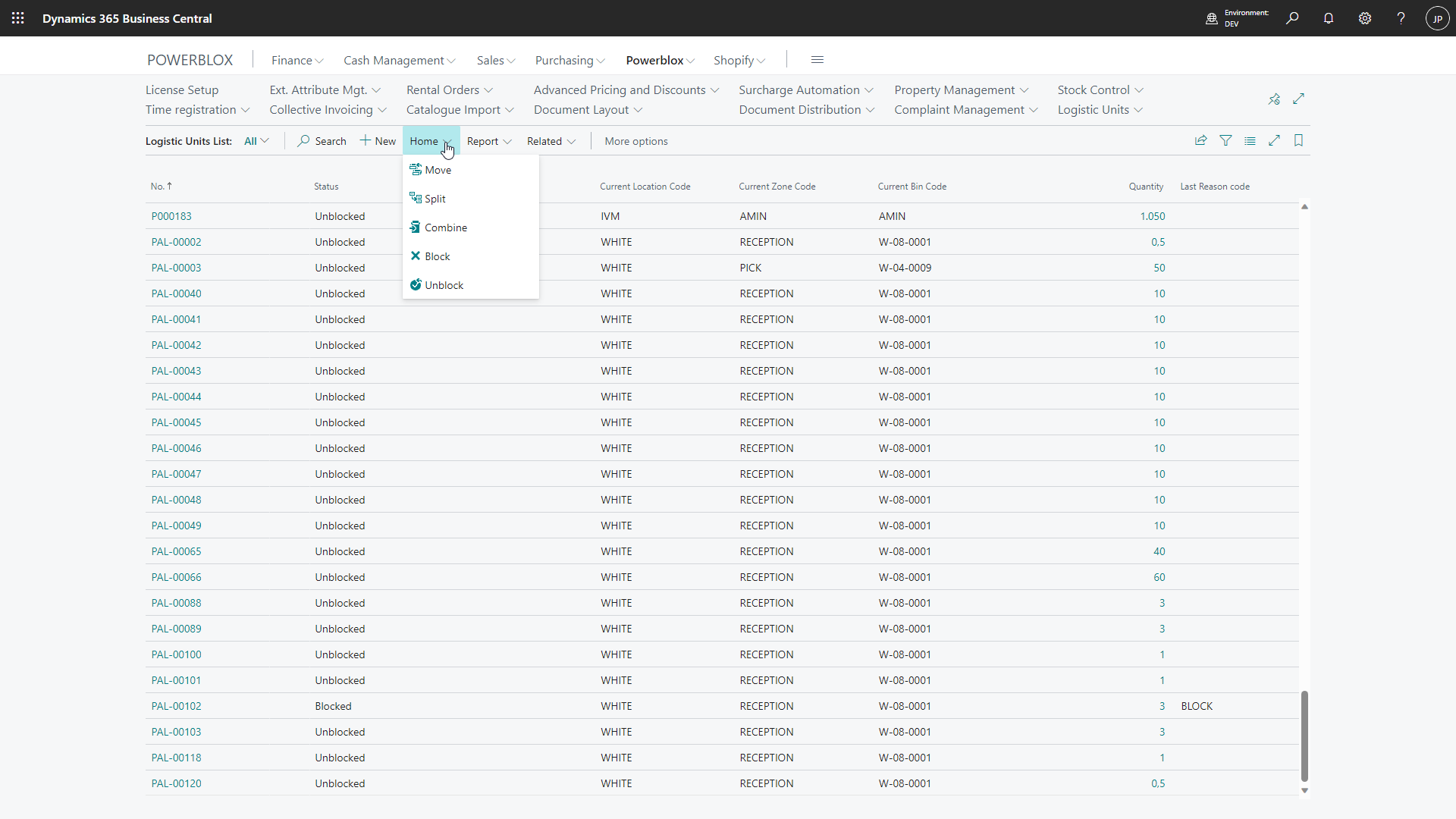Select Block from Home menu
1456x819 pixels.
[x=470, y=256]
